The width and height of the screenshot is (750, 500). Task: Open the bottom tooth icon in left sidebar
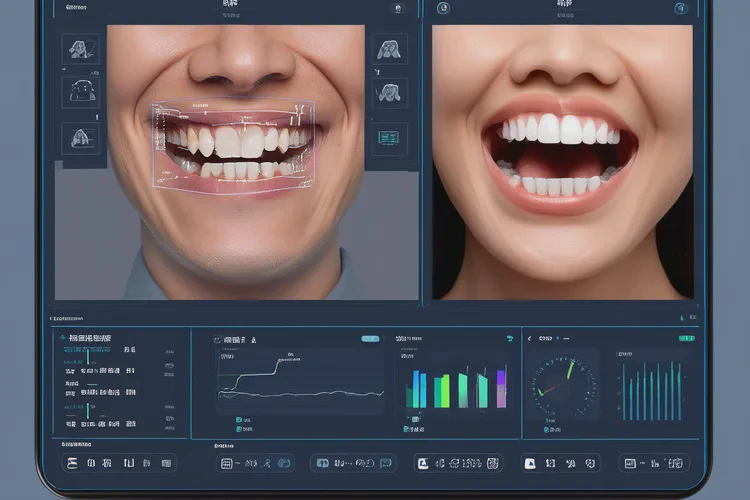[78, 137]
